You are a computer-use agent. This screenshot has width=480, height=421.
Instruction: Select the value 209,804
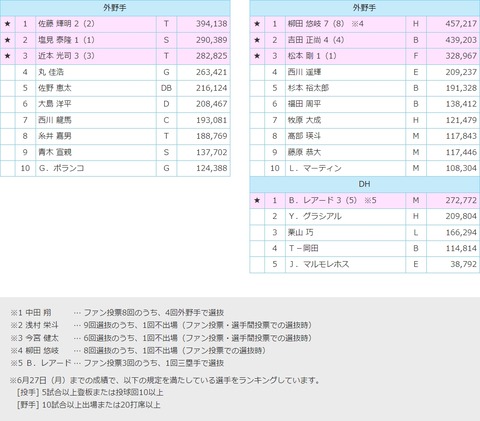(461, 216)
